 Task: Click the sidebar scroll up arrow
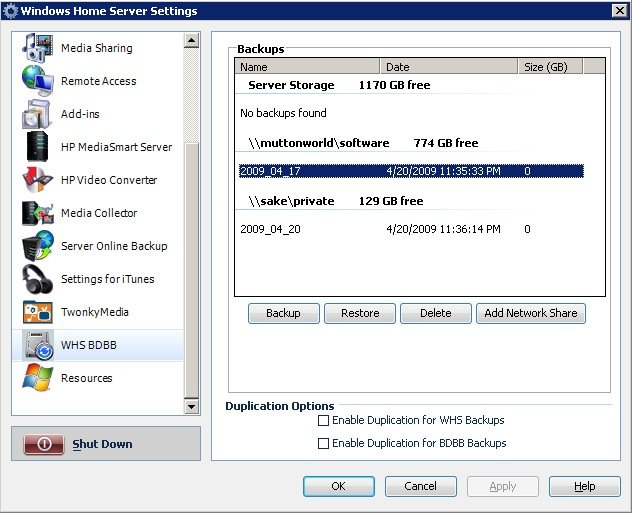pyautogui.click(x=191, y=40)
